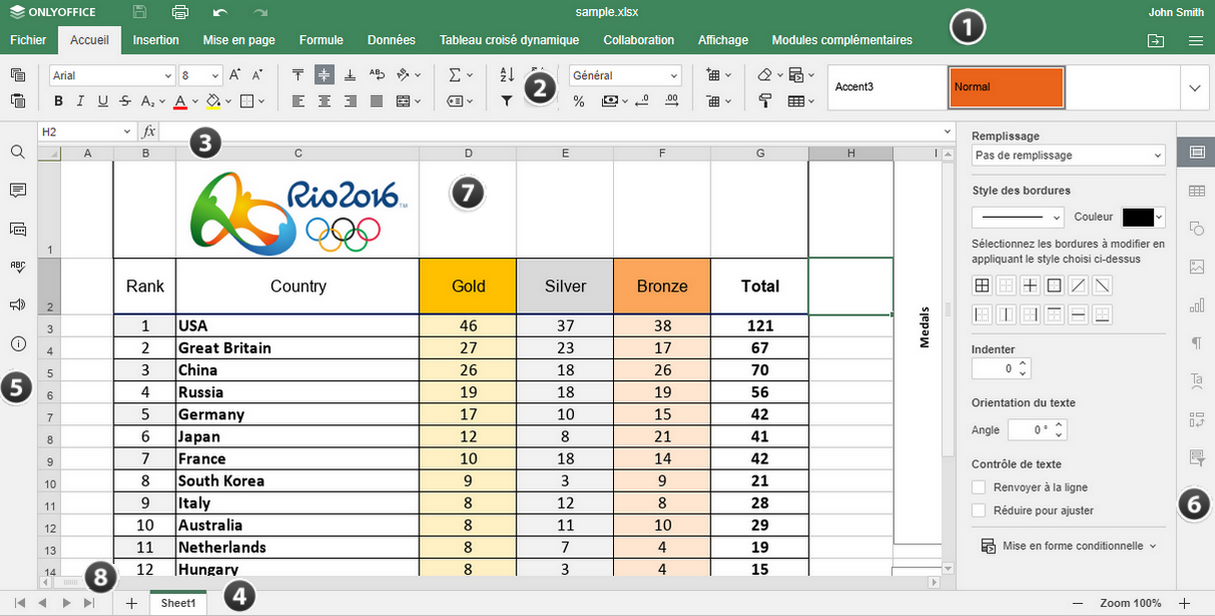Open the 'Fichier' menu tab
This screenshot has height=616, width=1215.
pos(28,40)
